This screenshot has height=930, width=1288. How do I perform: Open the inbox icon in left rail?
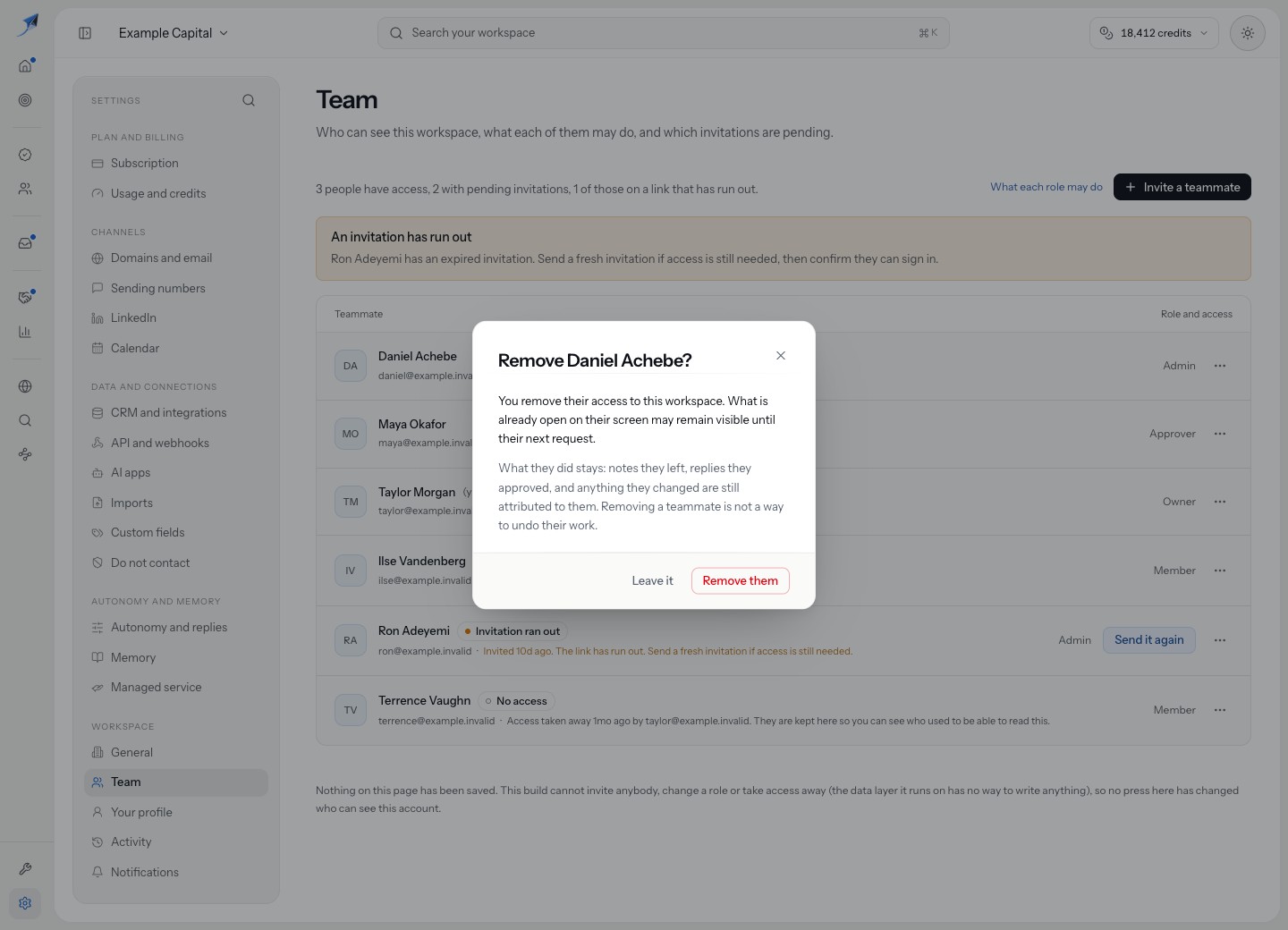25,242
